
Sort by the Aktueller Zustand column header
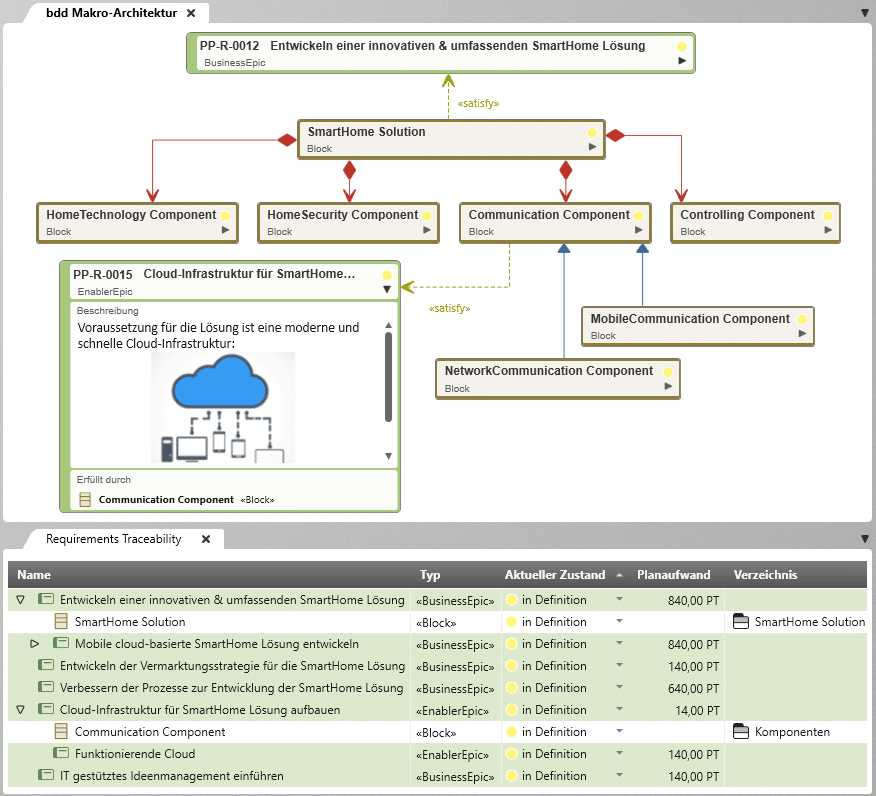(554, 575)
